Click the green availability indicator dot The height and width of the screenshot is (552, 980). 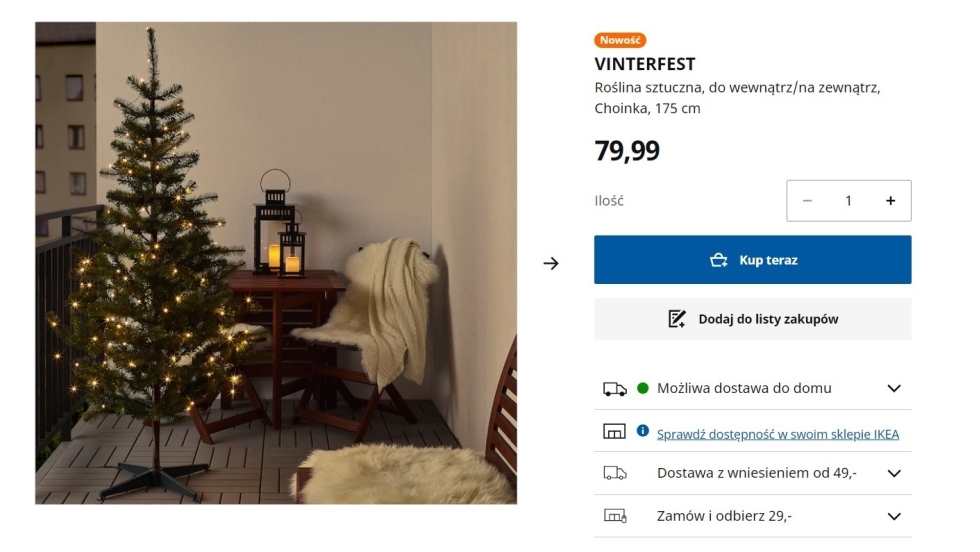643,388
